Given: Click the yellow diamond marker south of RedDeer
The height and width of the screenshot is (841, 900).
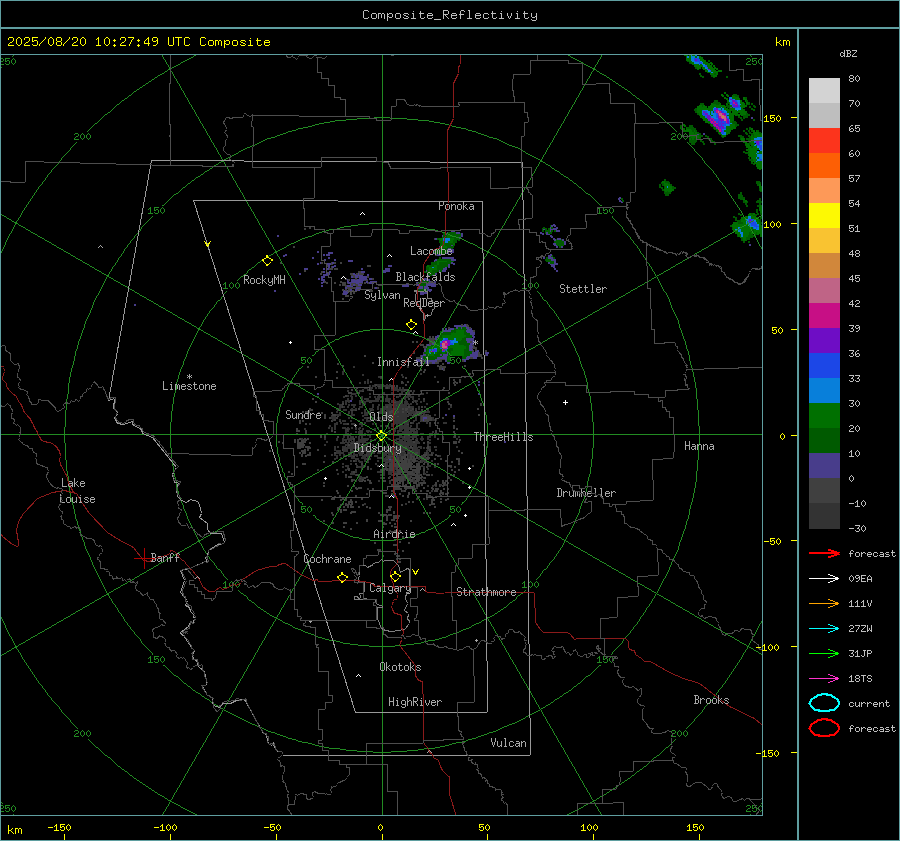Looking at the screenshot, I should (411, 325).
